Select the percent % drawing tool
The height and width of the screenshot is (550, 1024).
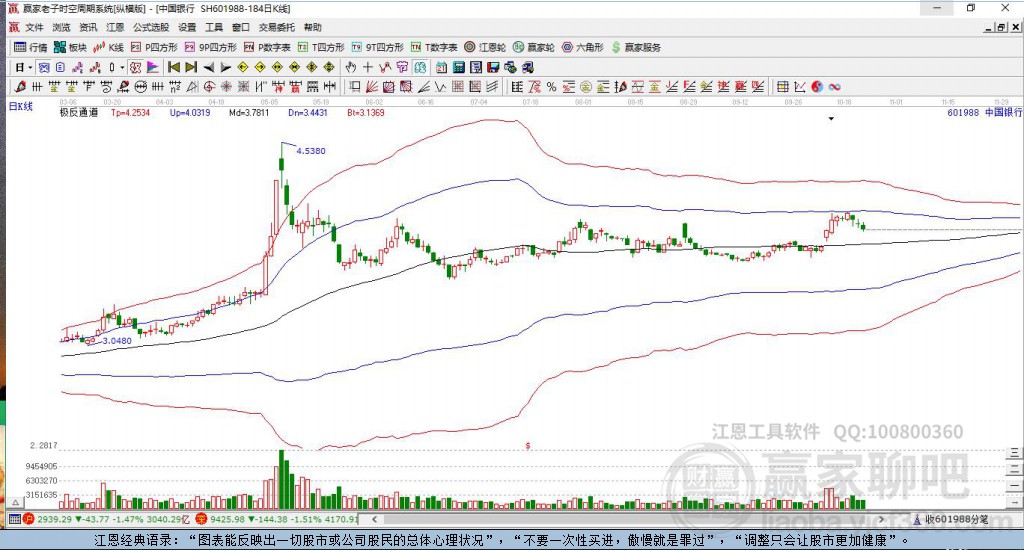551,87
